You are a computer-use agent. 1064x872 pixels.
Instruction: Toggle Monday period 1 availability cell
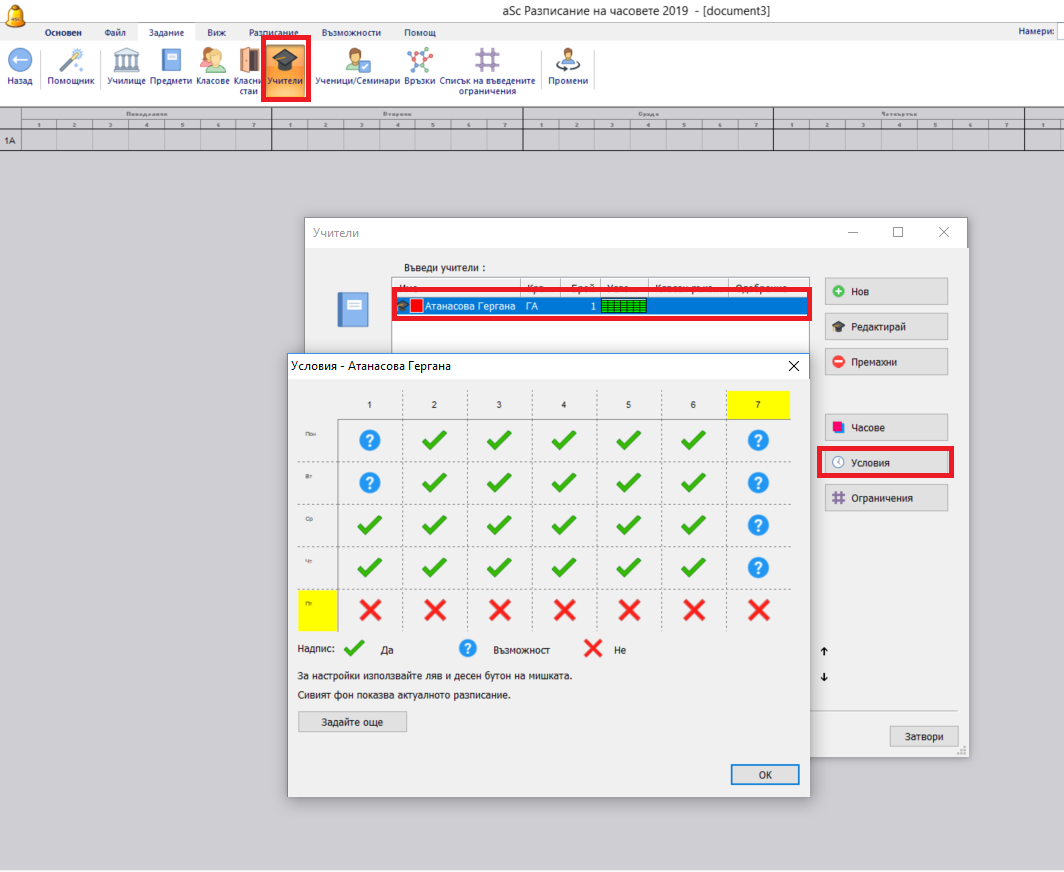point(370,440)
